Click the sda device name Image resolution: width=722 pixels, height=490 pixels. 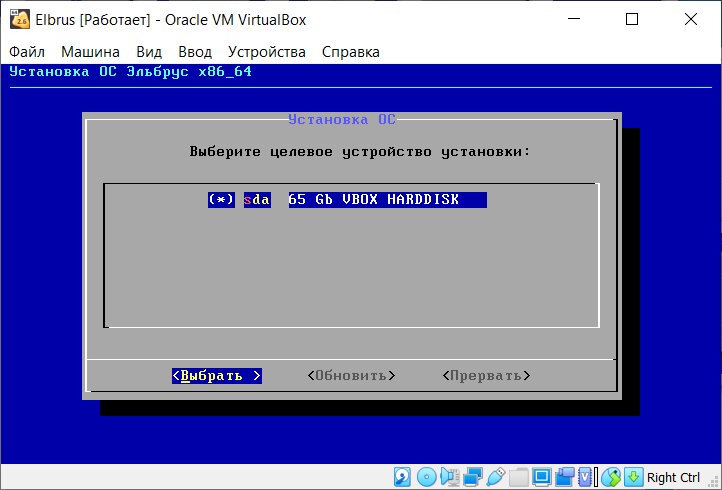pos(257,199)
